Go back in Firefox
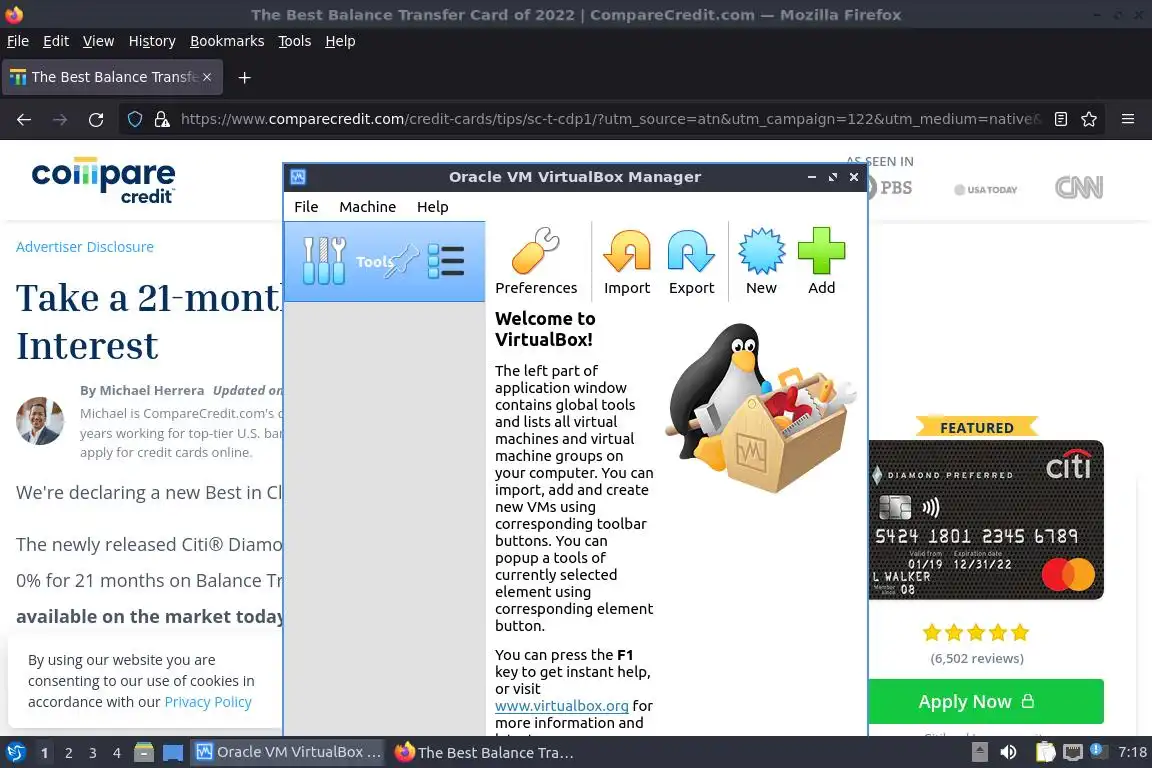Viewport: 1152px width, 768px height. [x=24, y=119]
